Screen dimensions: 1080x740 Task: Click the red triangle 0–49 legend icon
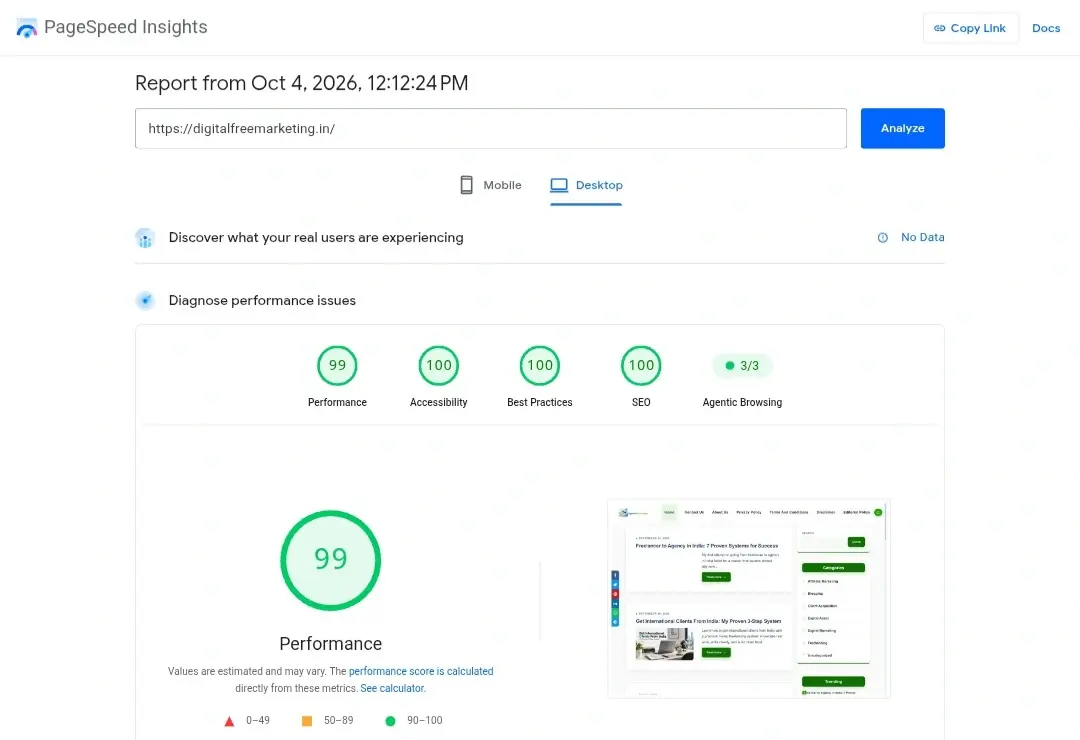(x=229, y=721)
